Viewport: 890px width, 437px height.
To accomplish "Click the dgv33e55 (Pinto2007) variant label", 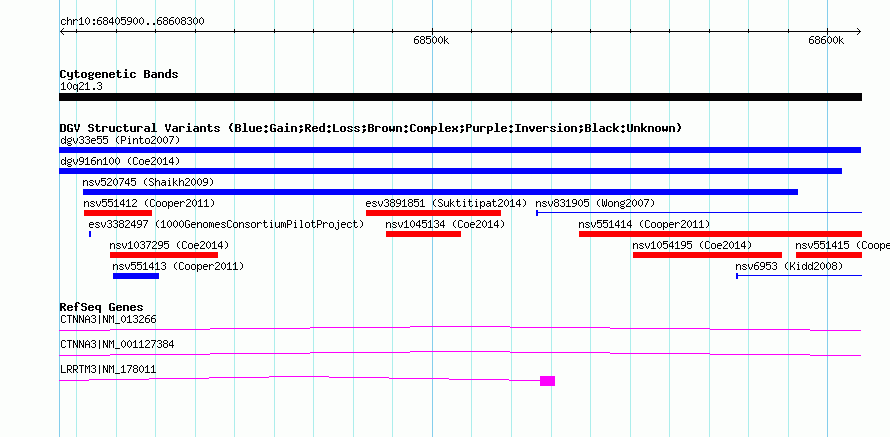I will [x=120, y=140].
